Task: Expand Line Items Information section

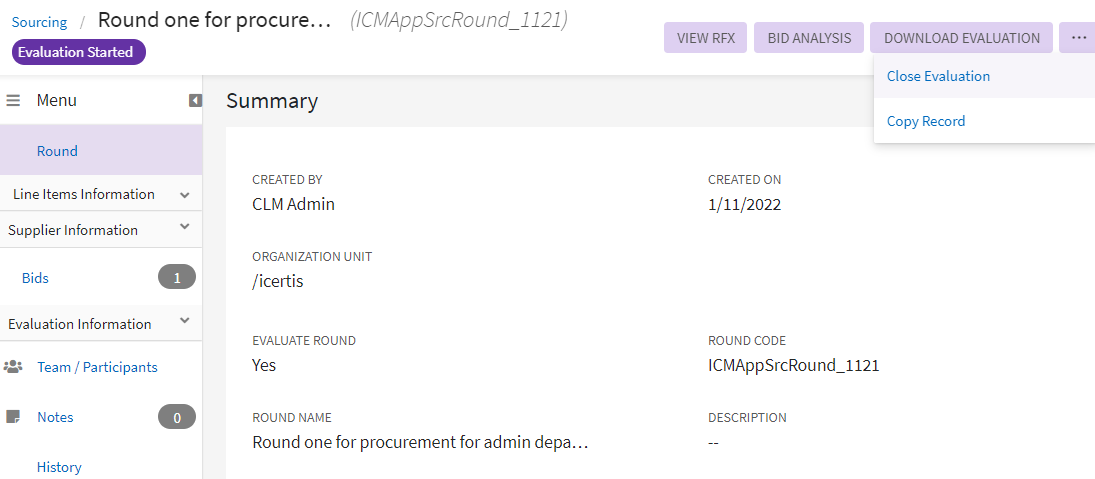Action: pos(184,195)
